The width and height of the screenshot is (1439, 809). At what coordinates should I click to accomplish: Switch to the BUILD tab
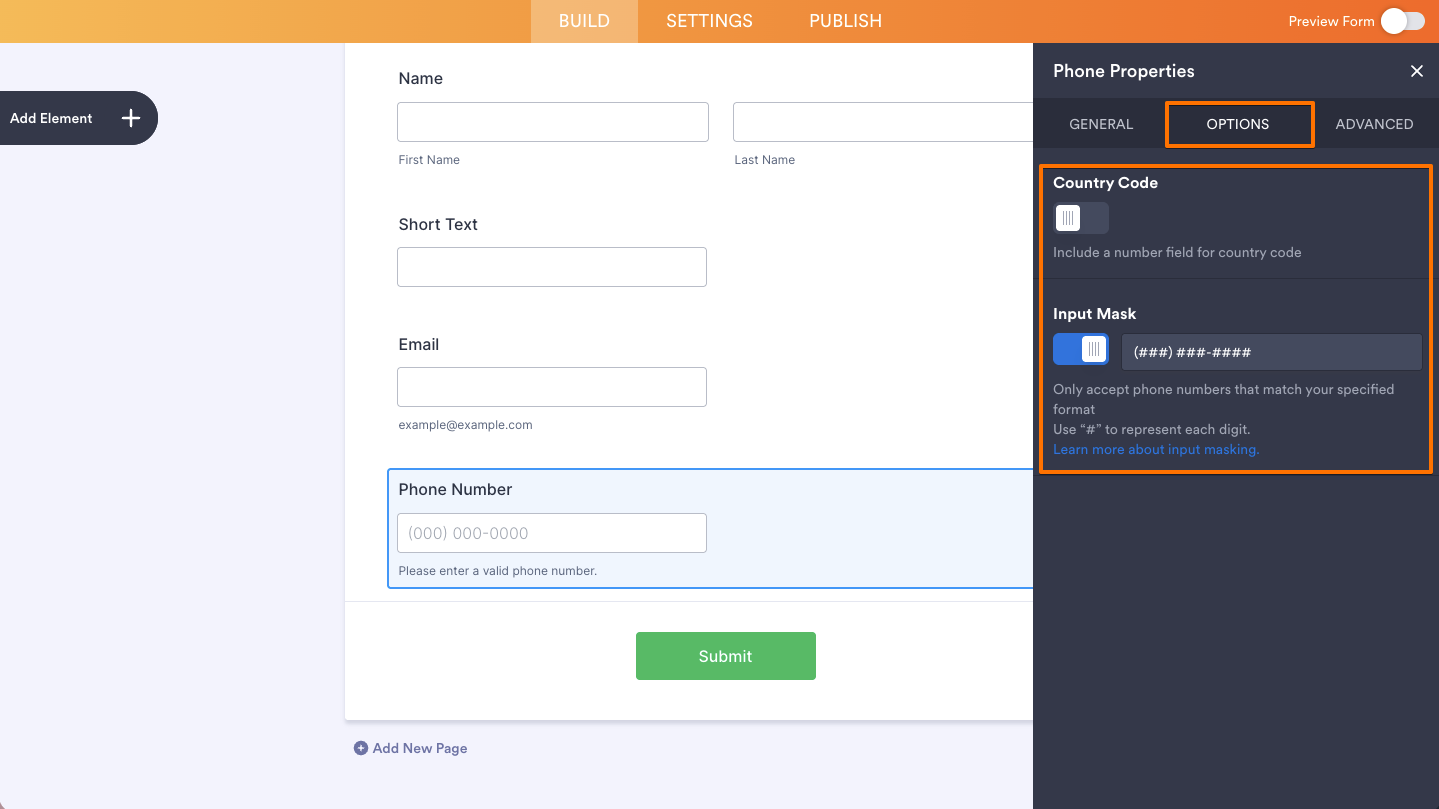(584, 21)
